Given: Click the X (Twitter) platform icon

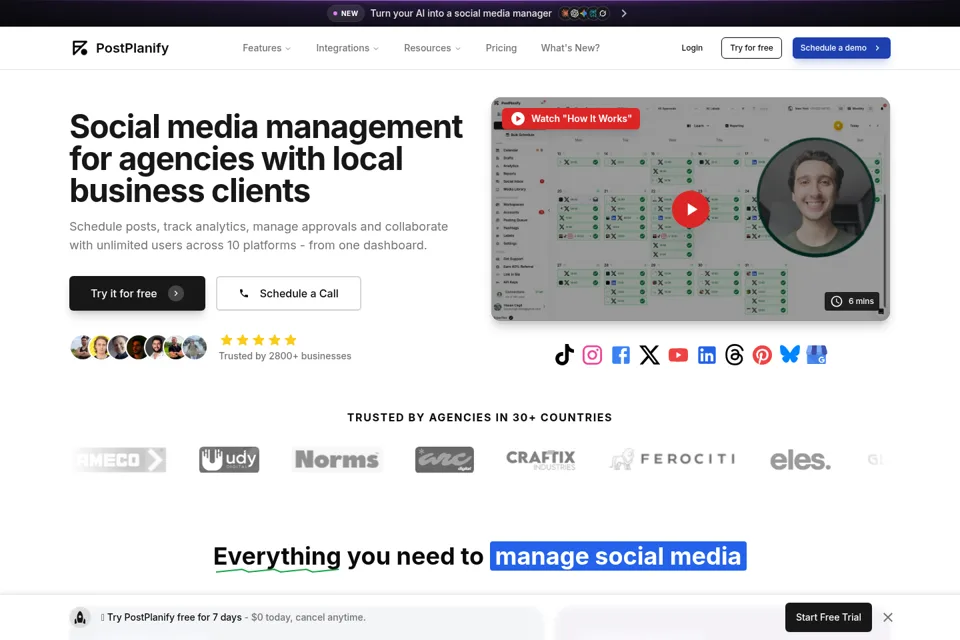Looking at the screenshot, I should (x=650, y=355).
